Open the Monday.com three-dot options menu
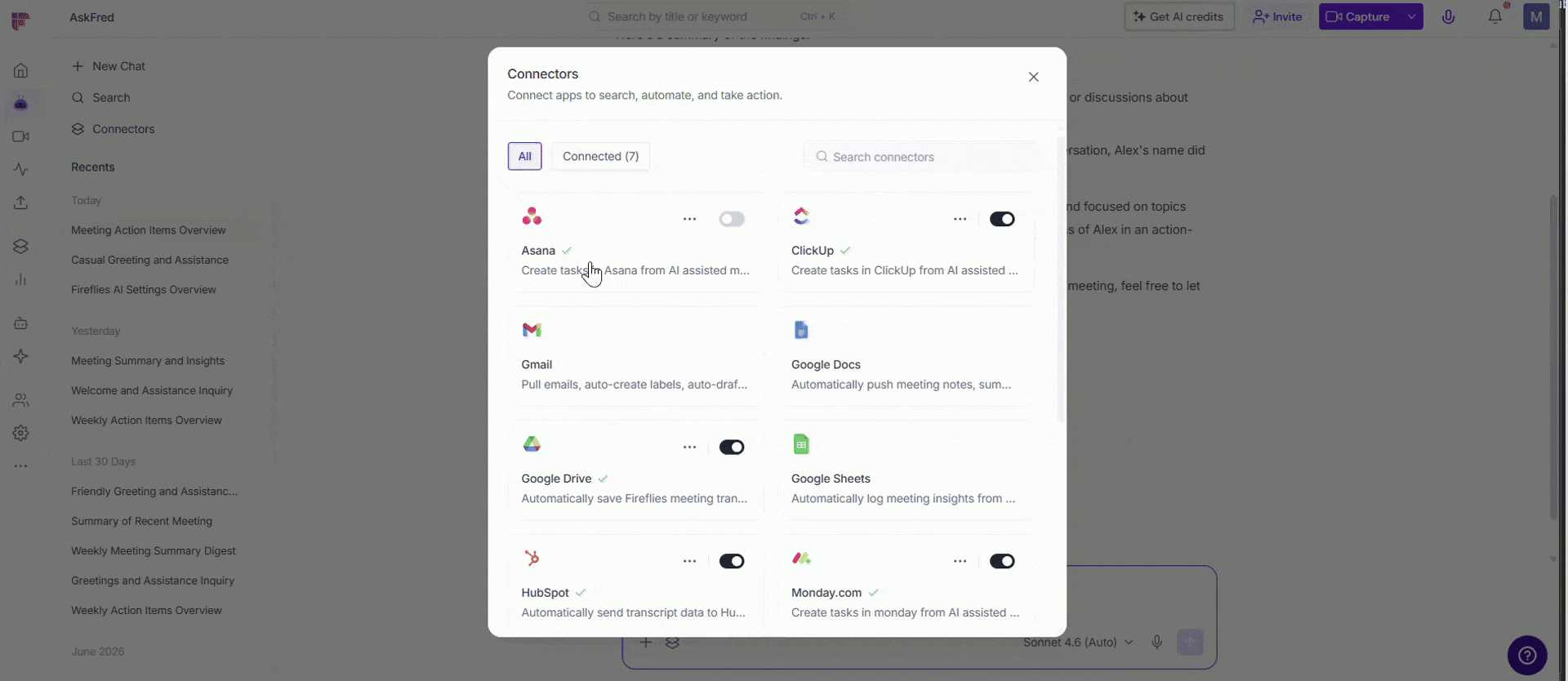 tap(960, 561)
